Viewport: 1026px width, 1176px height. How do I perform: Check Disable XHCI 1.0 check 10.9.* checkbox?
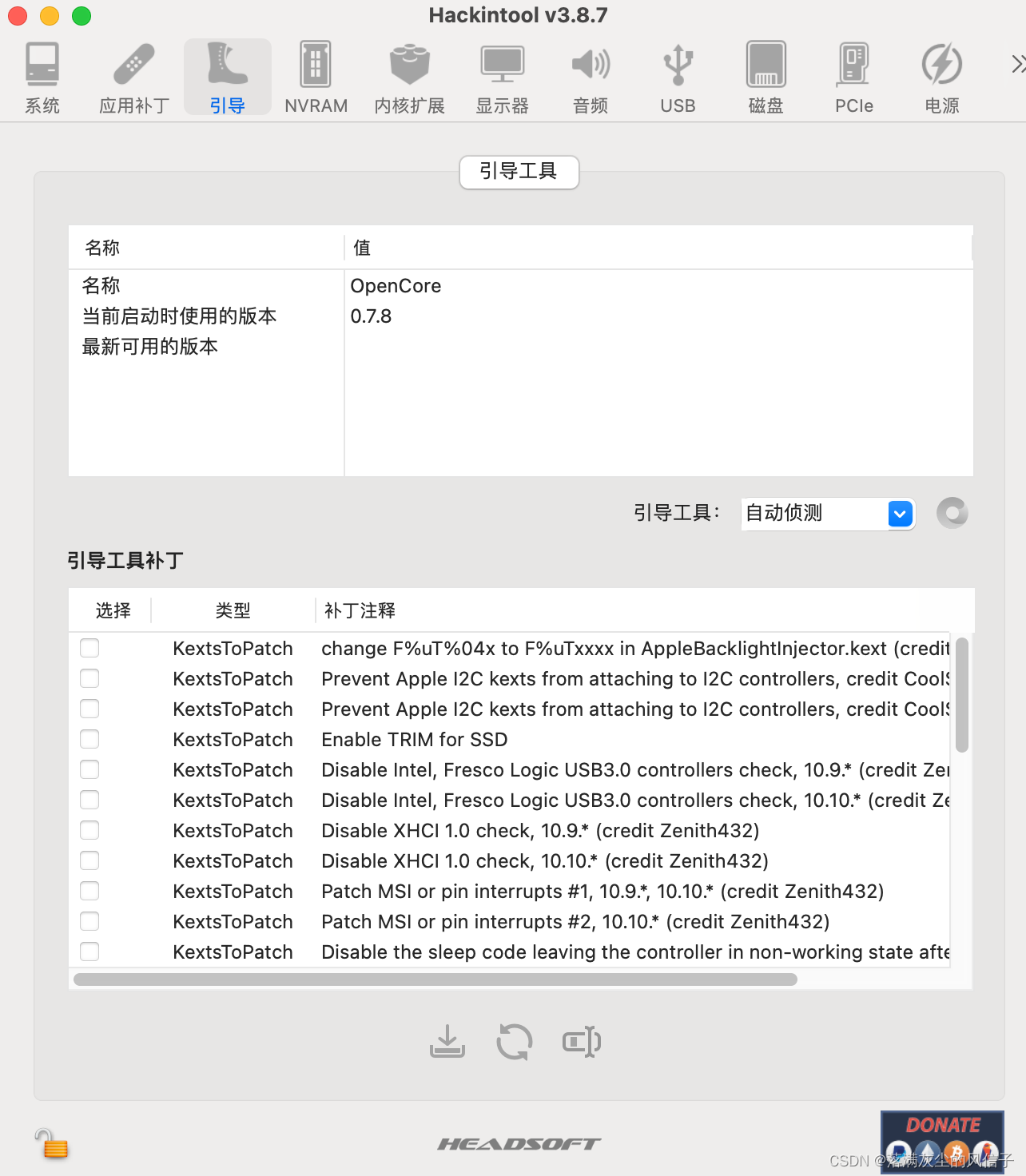point(89,830)
